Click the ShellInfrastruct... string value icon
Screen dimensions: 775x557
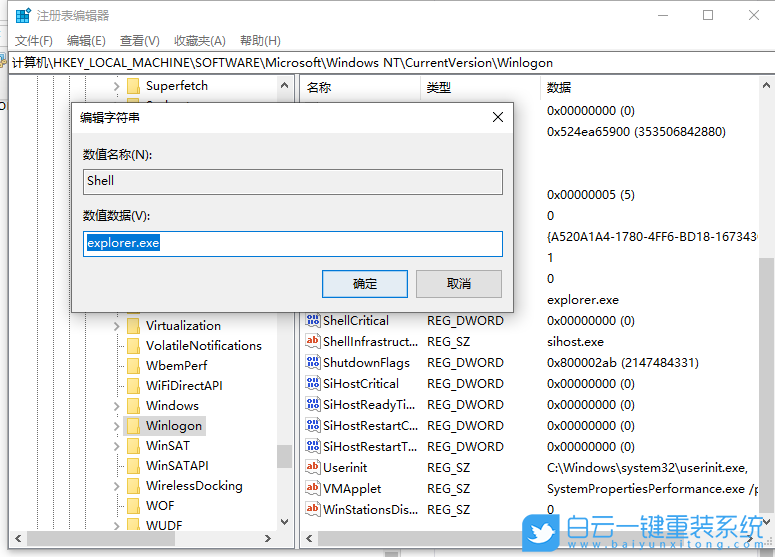(312, 341)
